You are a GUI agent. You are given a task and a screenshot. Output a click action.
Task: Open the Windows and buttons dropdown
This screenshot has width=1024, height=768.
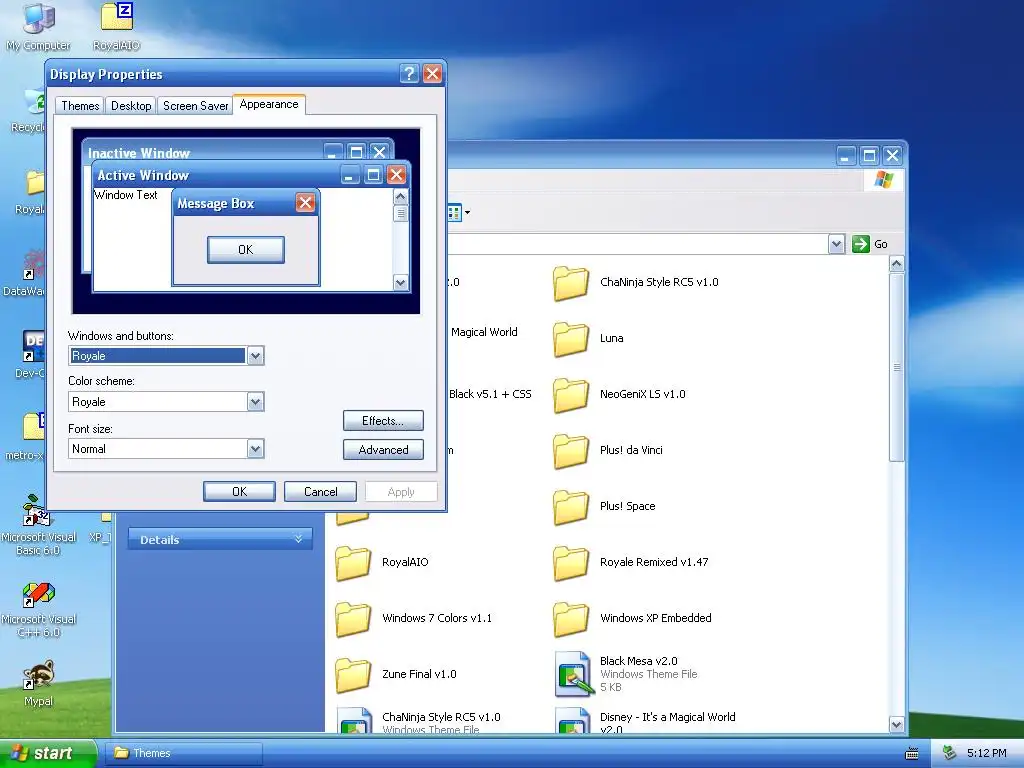tap(255, 356)
